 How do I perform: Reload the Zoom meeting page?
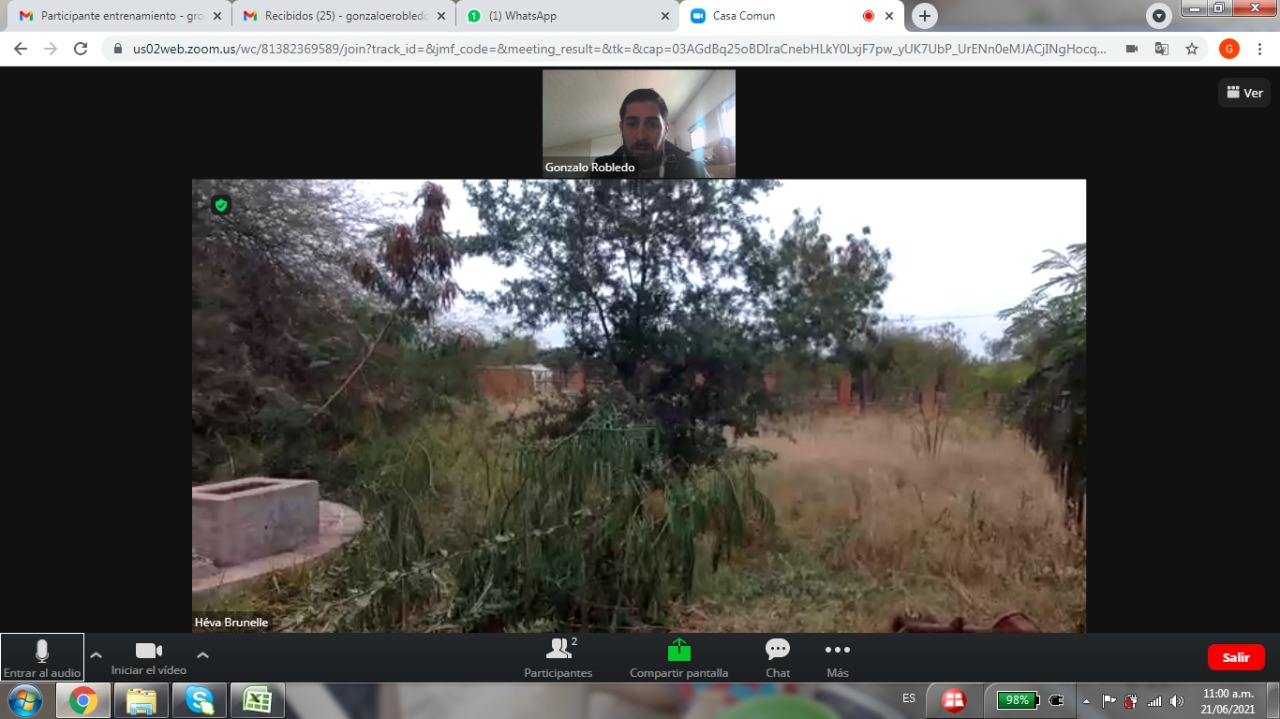81,49
